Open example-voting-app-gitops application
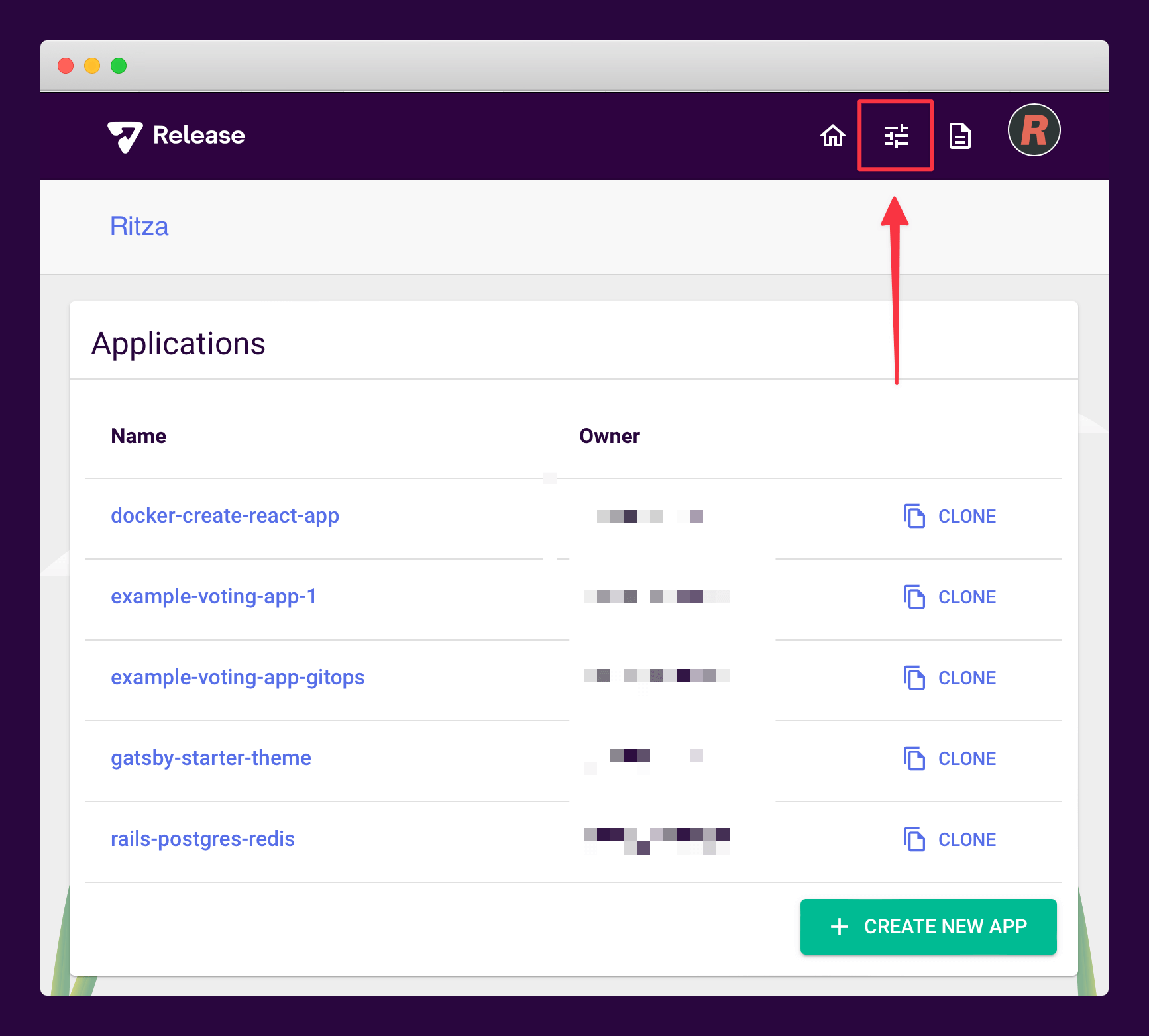Image resolution: width=1149 pixels, height=1036 pixels. [x=237, y=677]
